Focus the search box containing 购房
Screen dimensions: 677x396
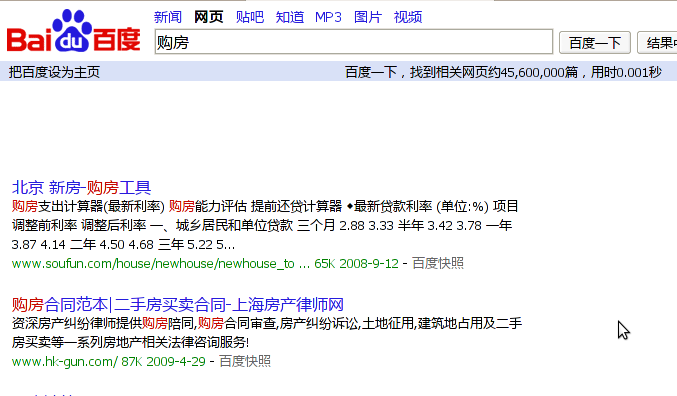354,42
